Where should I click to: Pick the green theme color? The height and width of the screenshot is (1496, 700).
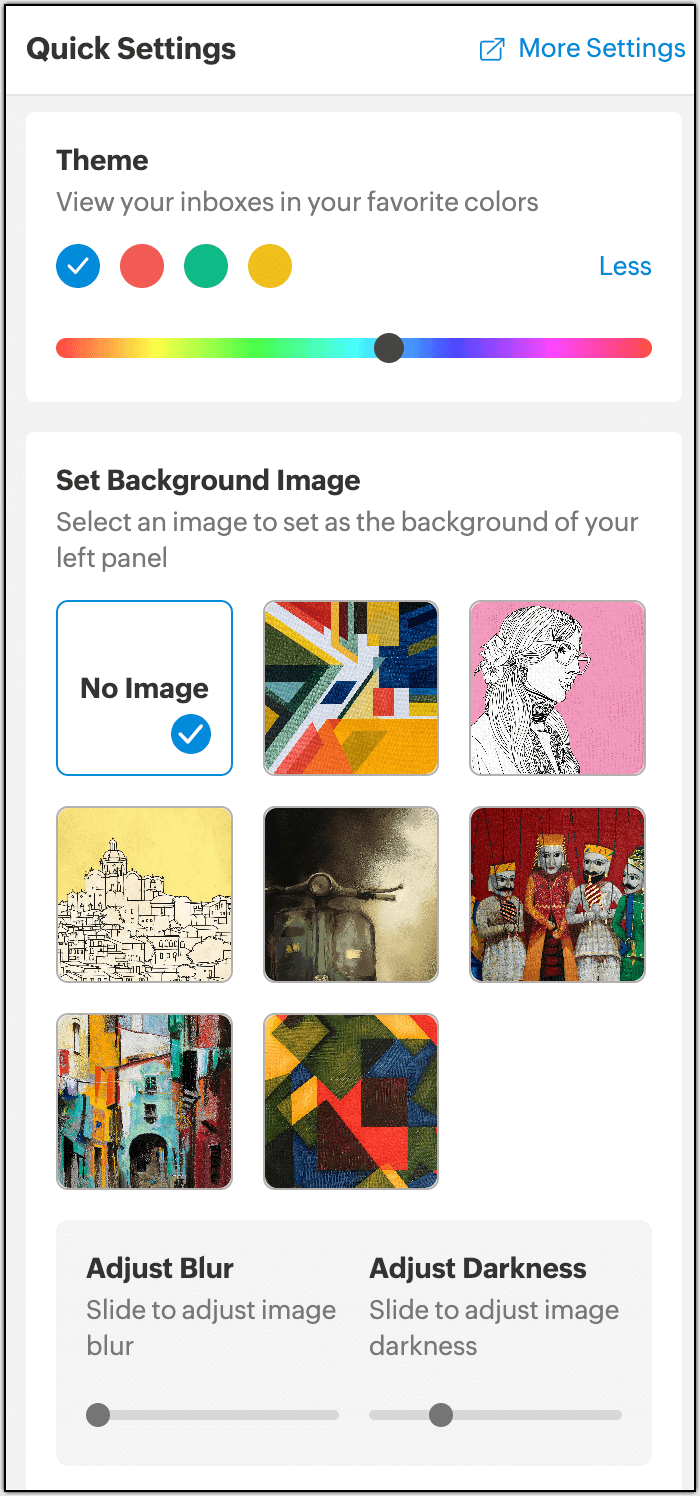coord(206,267)
